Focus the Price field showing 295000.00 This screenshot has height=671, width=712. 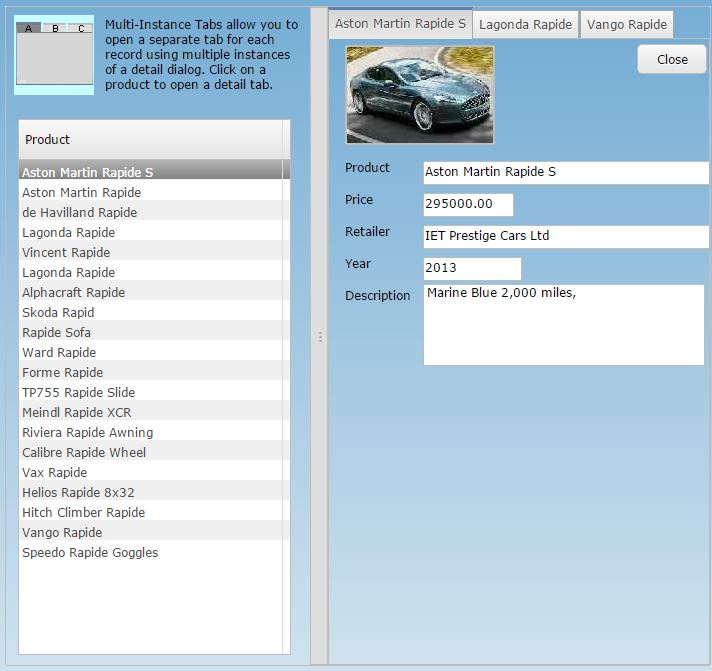pyautogui.click(x=468, y=204)
